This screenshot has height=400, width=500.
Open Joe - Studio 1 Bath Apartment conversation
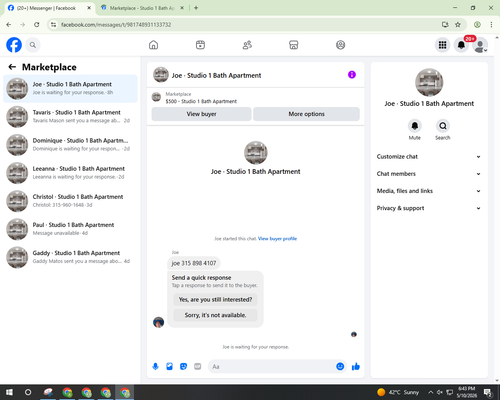click(x=70, y=89)
